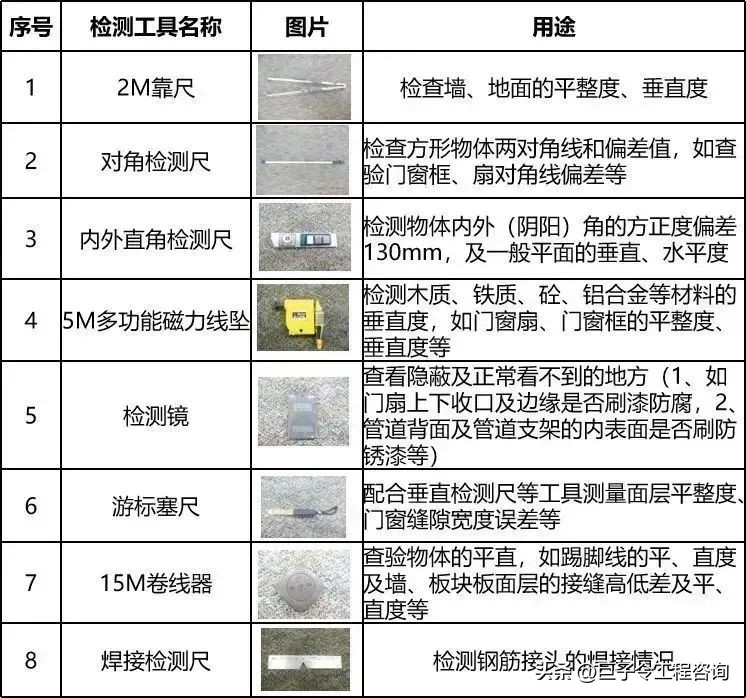This screenshot has height=698, width=746.
Task: Click the name cell 5M多功能磁力线坠
Action: tap(156, 320)
